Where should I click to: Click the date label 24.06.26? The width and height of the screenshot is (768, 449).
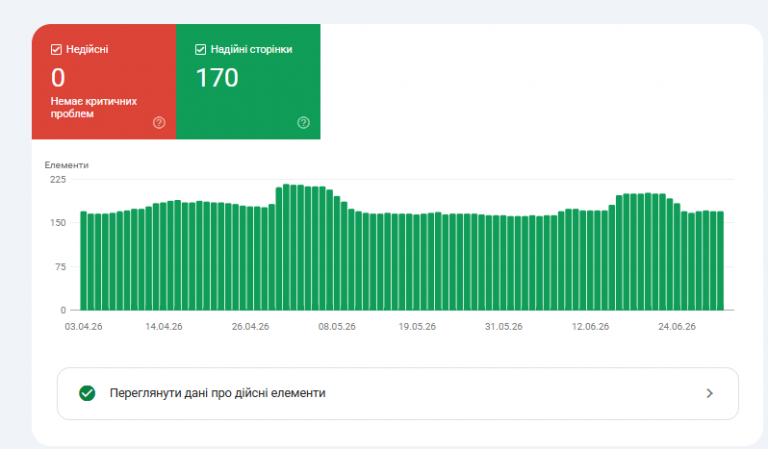(676, 327)
